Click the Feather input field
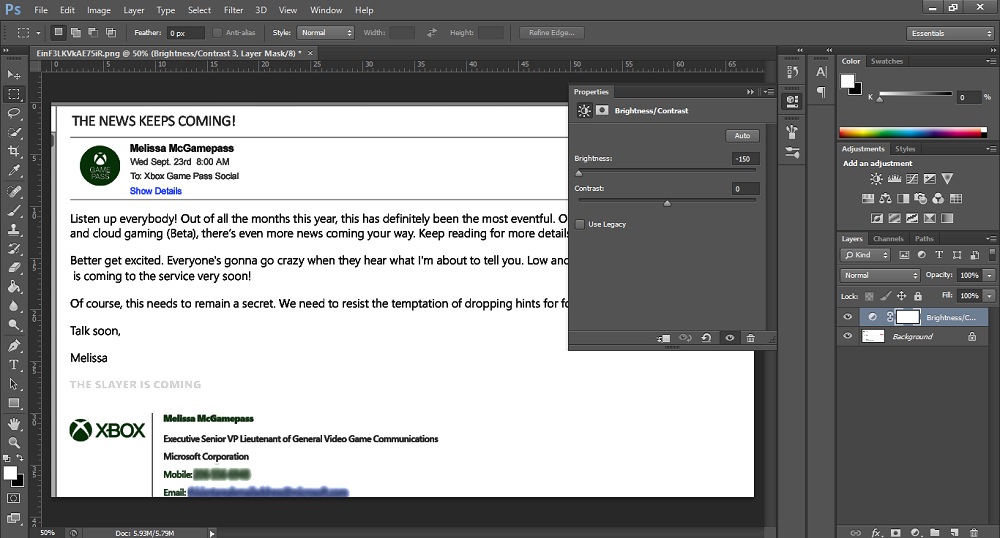This screenshot has width=1000, height=538. (x=186, y=33)
